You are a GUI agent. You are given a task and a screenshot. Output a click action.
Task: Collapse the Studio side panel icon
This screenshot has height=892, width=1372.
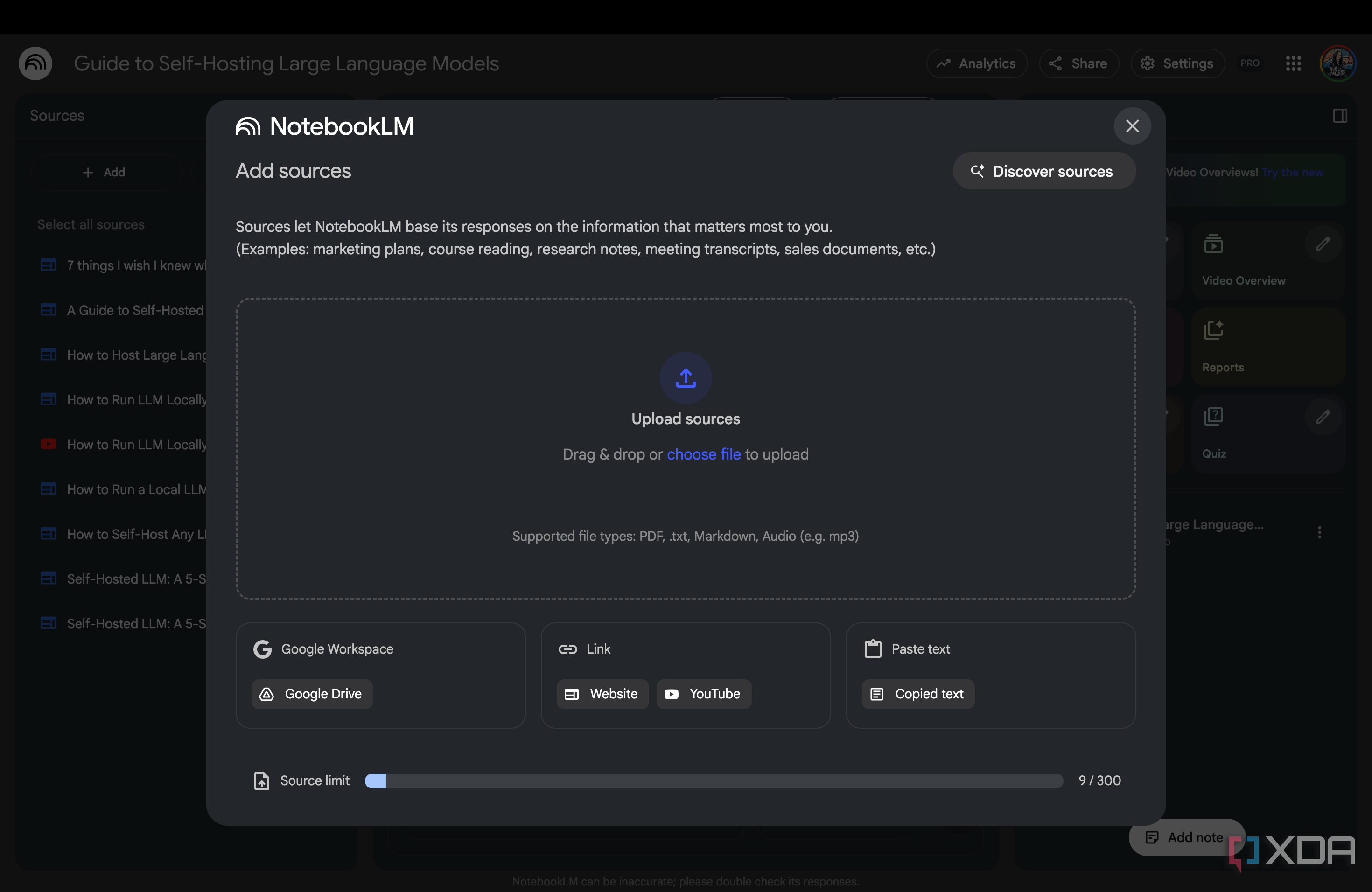click(x=1340, y=116)
